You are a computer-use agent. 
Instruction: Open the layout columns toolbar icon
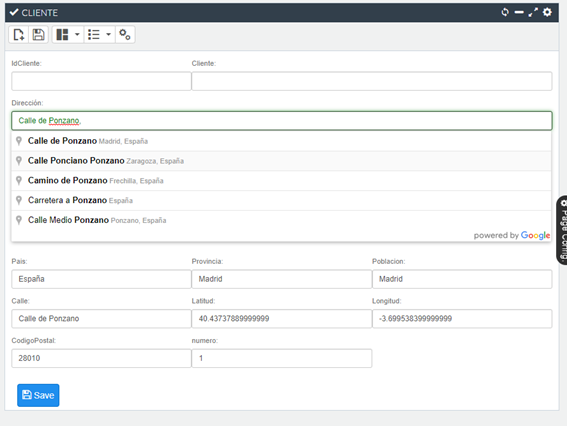[62, 35]
